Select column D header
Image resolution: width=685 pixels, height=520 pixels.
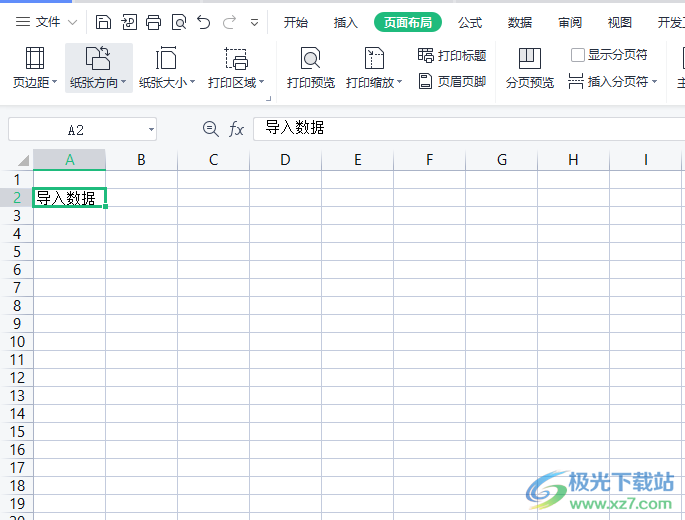pyautogui.click(x=285, y=160)
